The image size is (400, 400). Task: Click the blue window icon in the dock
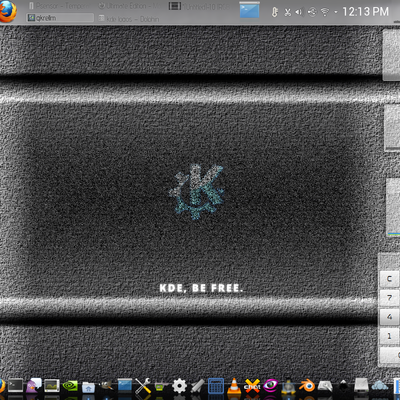click(x=125, y=386)
